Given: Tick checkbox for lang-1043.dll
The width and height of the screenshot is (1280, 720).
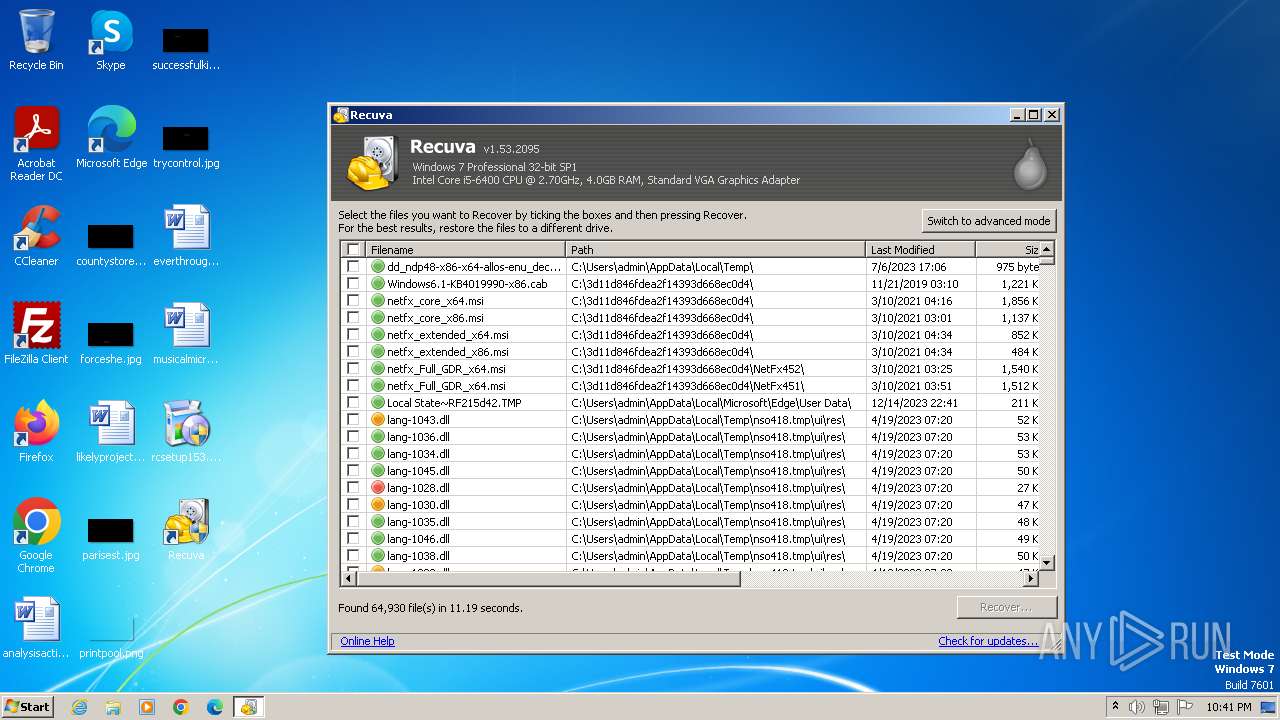Looking at the screenshot, I should 352,420.
